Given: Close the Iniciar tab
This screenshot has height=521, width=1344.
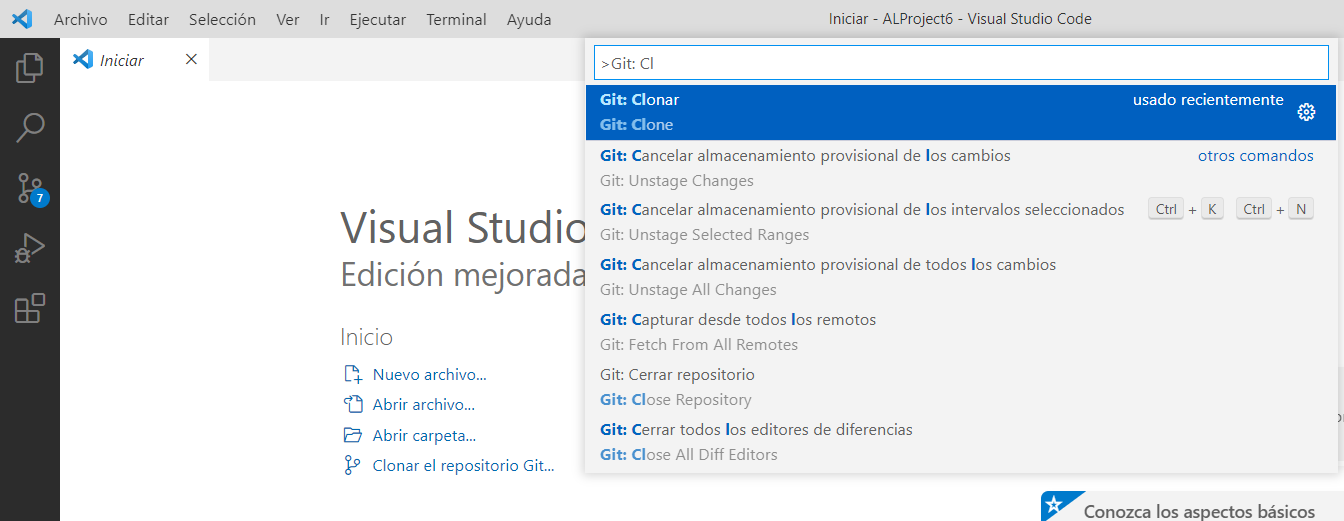Looking at the screenshot, I should coord(191,60).
